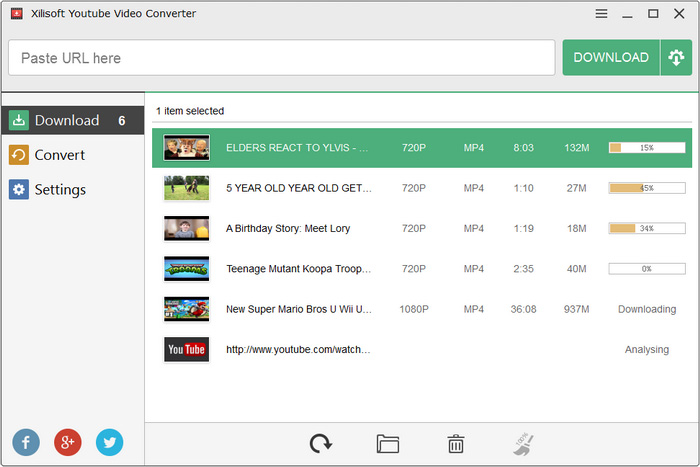Select the New Super Mario Bros thumbnail
700x467 pixels.
[186, 309]
